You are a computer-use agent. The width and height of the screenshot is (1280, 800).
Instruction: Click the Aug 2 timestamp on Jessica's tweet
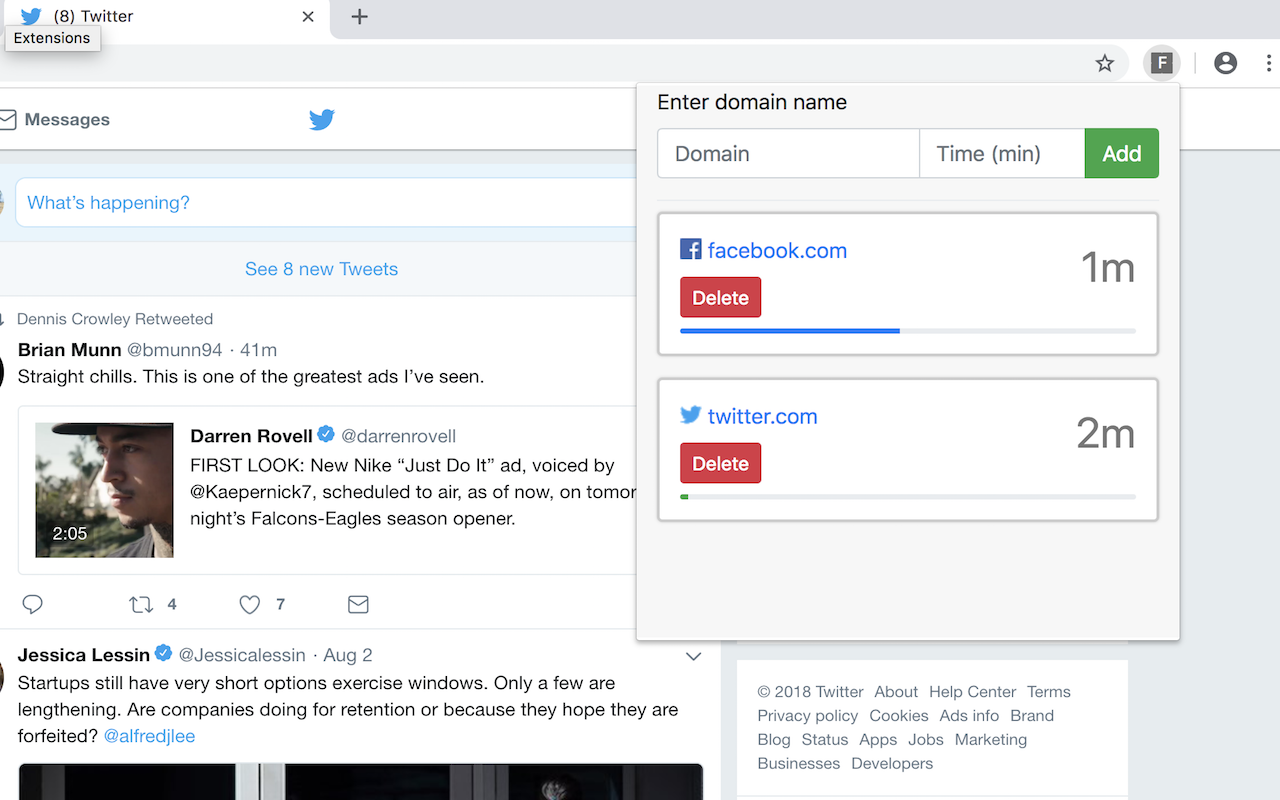[348, 655]
